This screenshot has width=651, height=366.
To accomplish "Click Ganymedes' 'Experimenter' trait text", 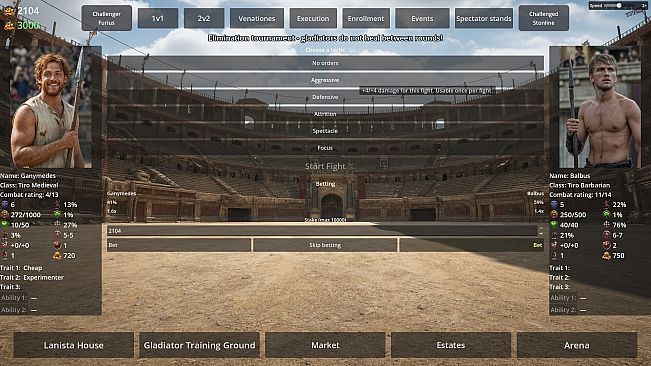I will pos(44,278).
